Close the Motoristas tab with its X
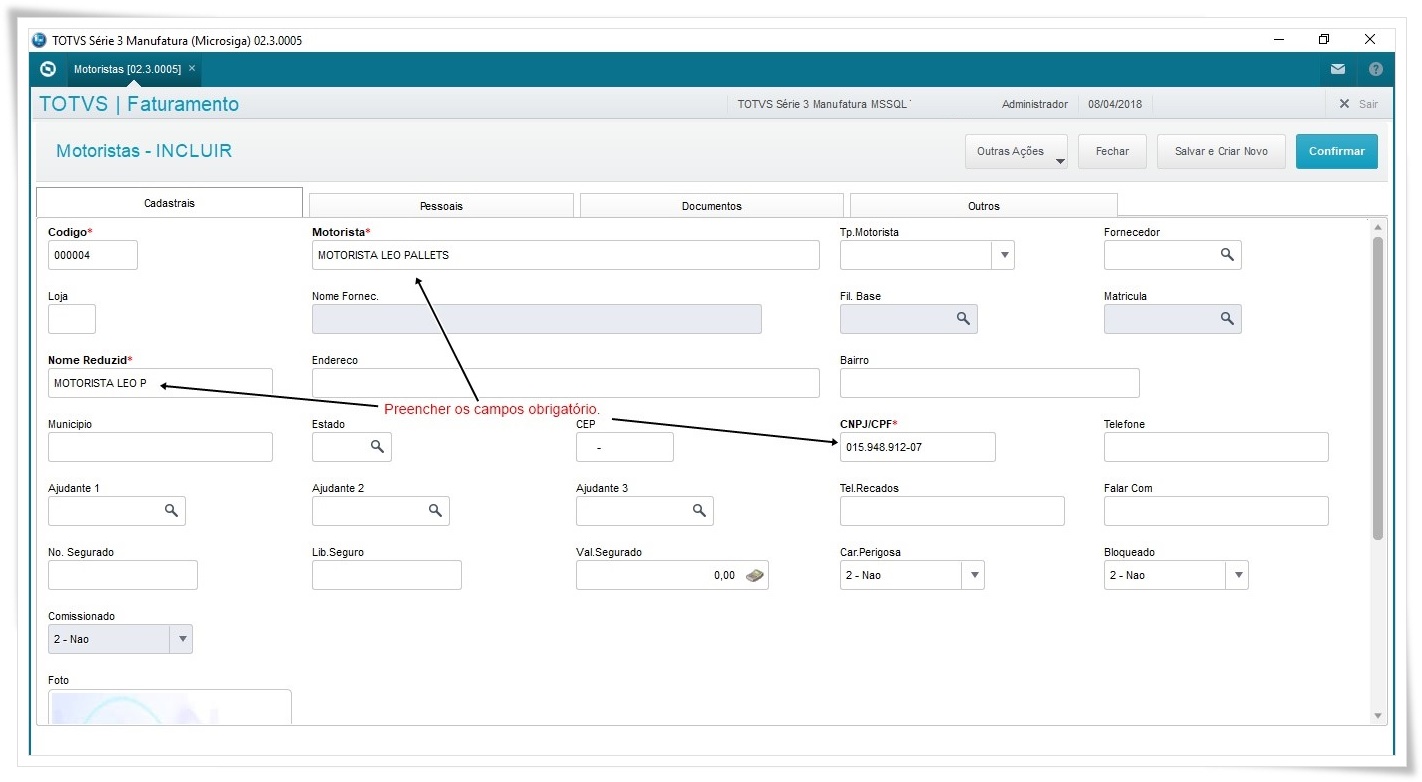 click(x=192, y=68)
